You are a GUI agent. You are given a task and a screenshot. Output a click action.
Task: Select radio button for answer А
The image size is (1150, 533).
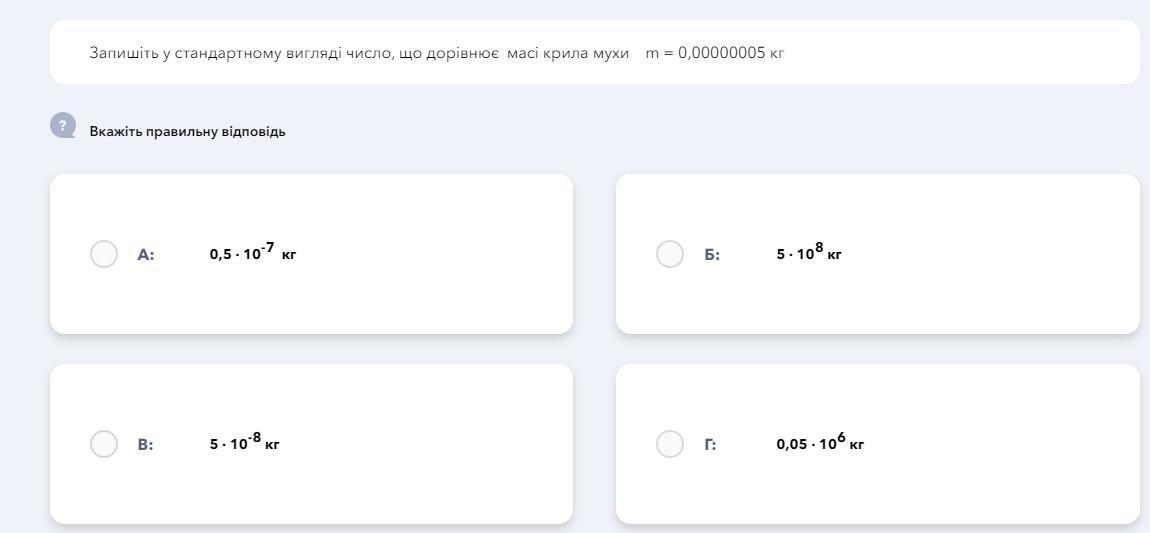(104, 254)
